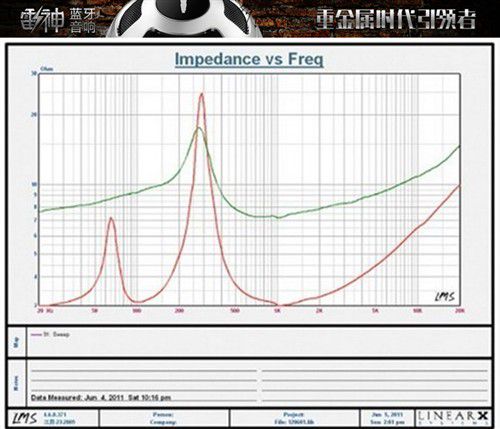The image size is (500, 429).
Task: Click the Notes side label
Action: (17, 383)
